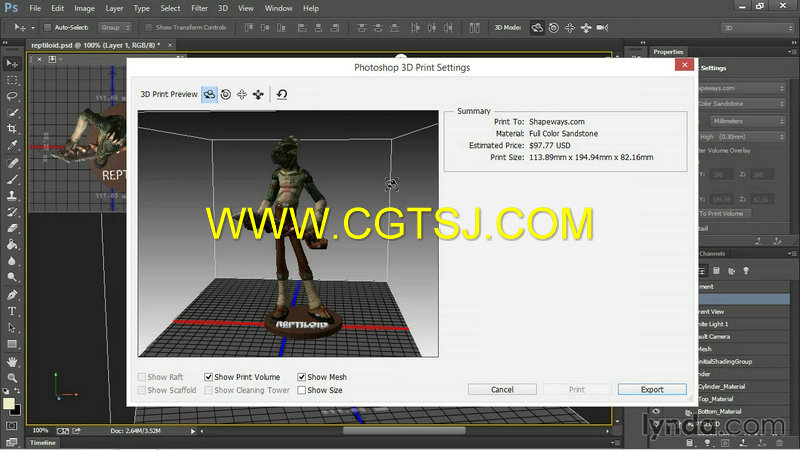Open the Properties panel flyout menu
The height and width of the screenshot is (450, 800).
click(791, 52)
